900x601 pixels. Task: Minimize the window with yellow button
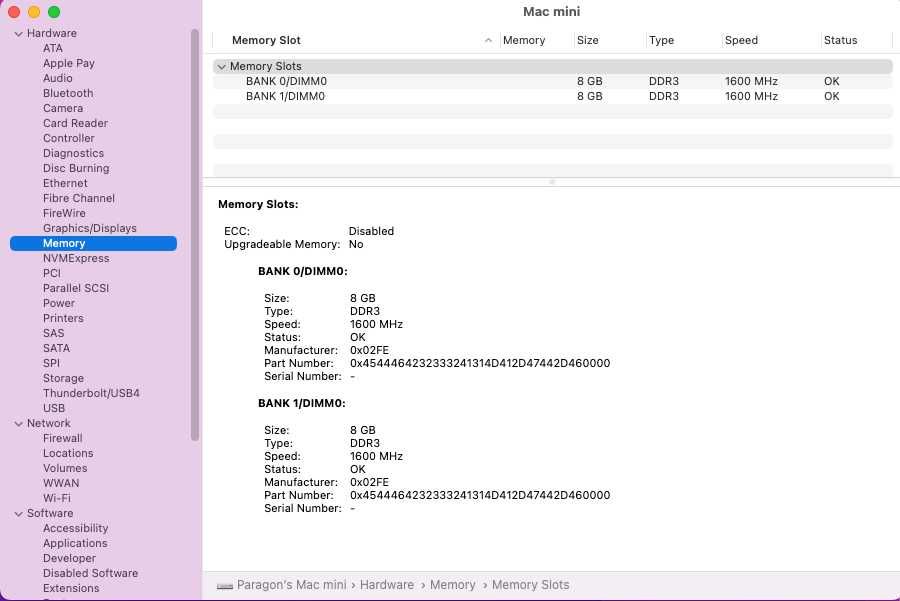[x=34, y=12]
